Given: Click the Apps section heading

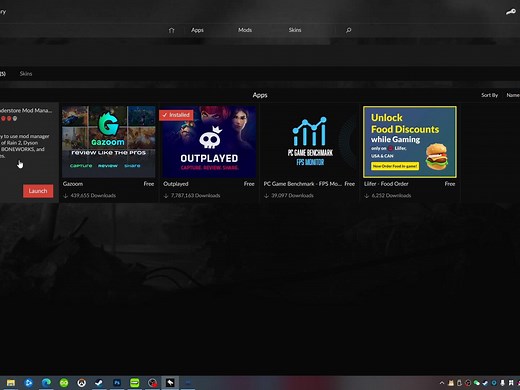Looking at the screenshot, I should 260,95.
